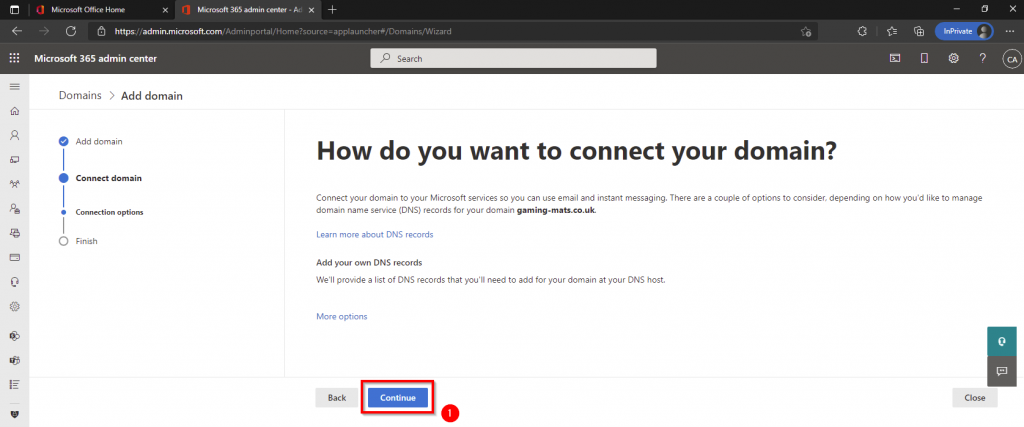The width and height of the screenshot is (1024, 427).
Task: Close the Microsoft 365 admin center tab
Action: (x=312, y=10)
